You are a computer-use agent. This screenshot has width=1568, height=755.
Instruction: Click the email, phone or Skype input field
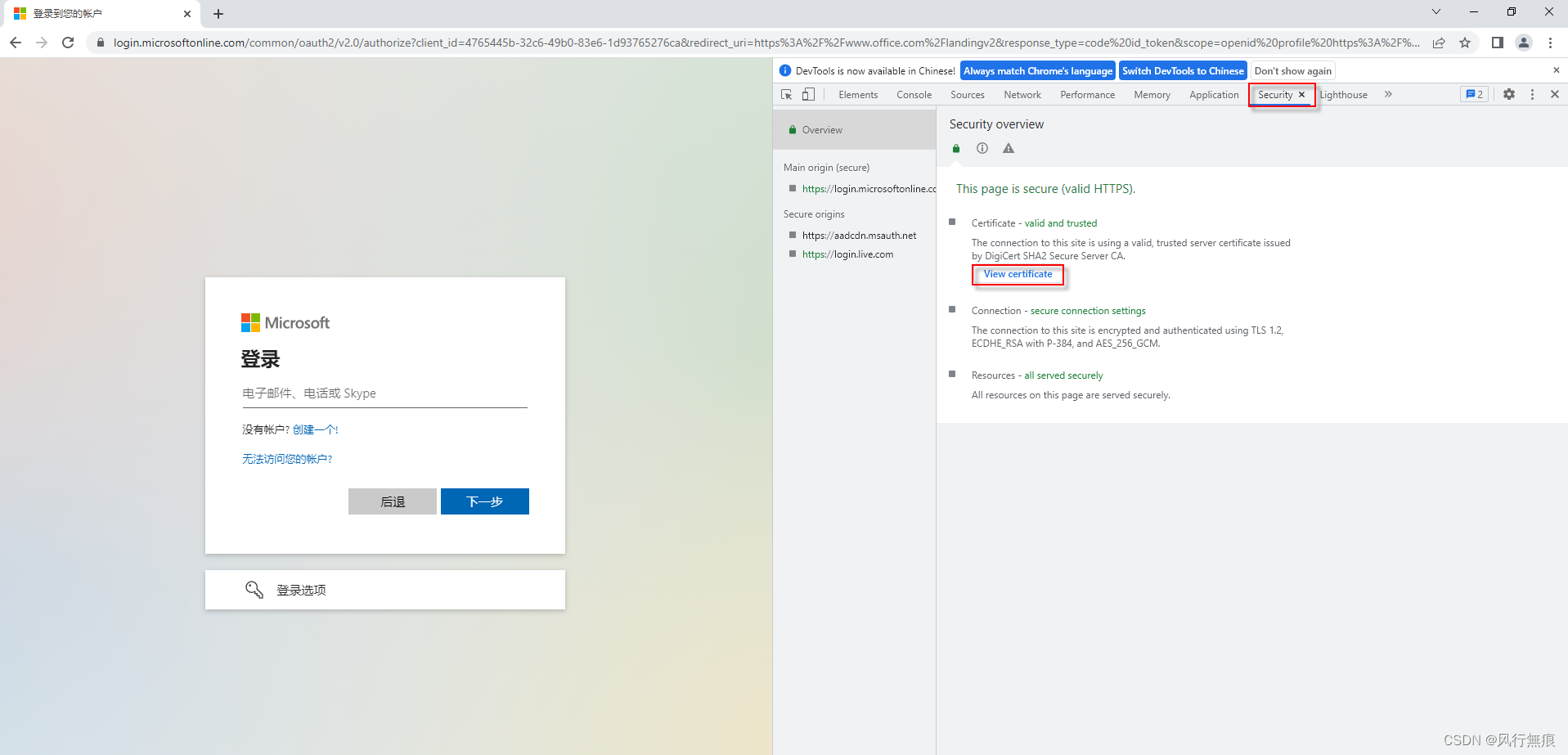384,393
